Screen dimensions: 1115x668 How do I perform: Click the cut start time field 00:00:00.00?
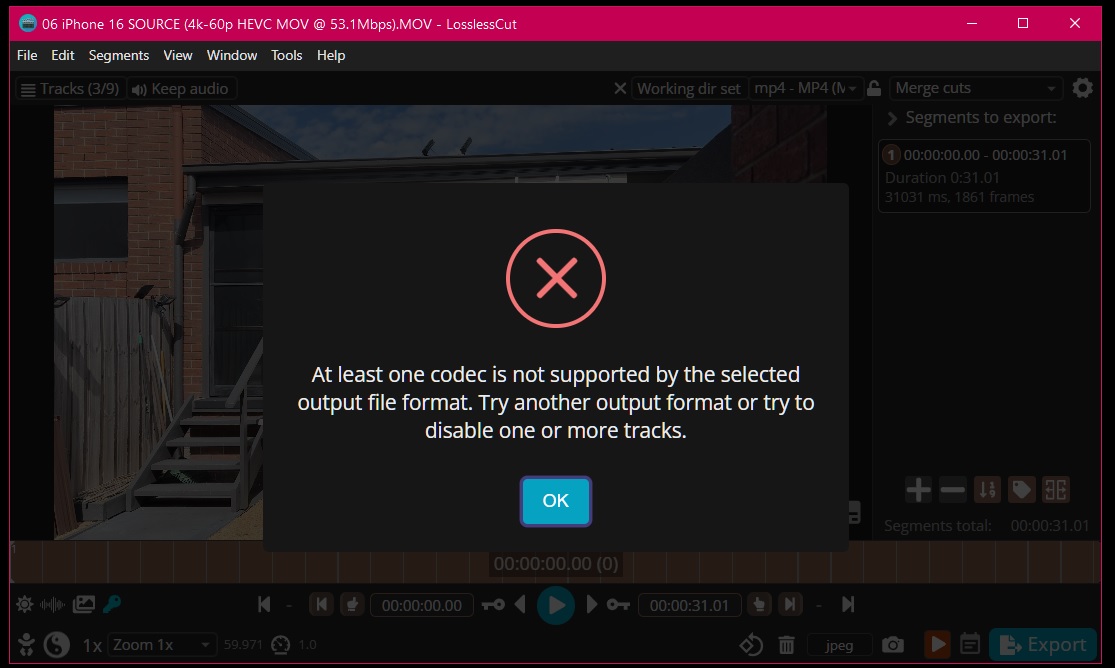[x=422, y=605]
